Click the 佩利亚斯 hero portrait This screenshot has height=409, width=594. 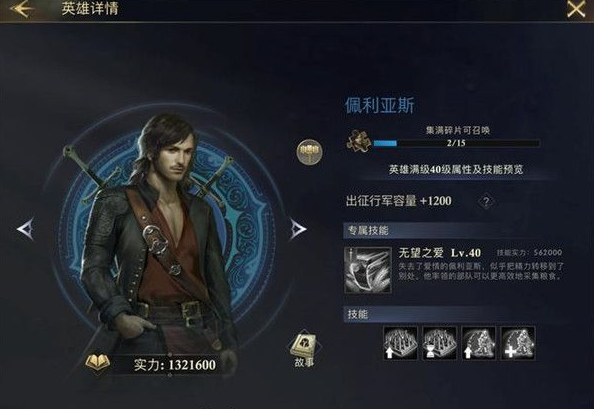pyautogui.click(x=161, y=235)
